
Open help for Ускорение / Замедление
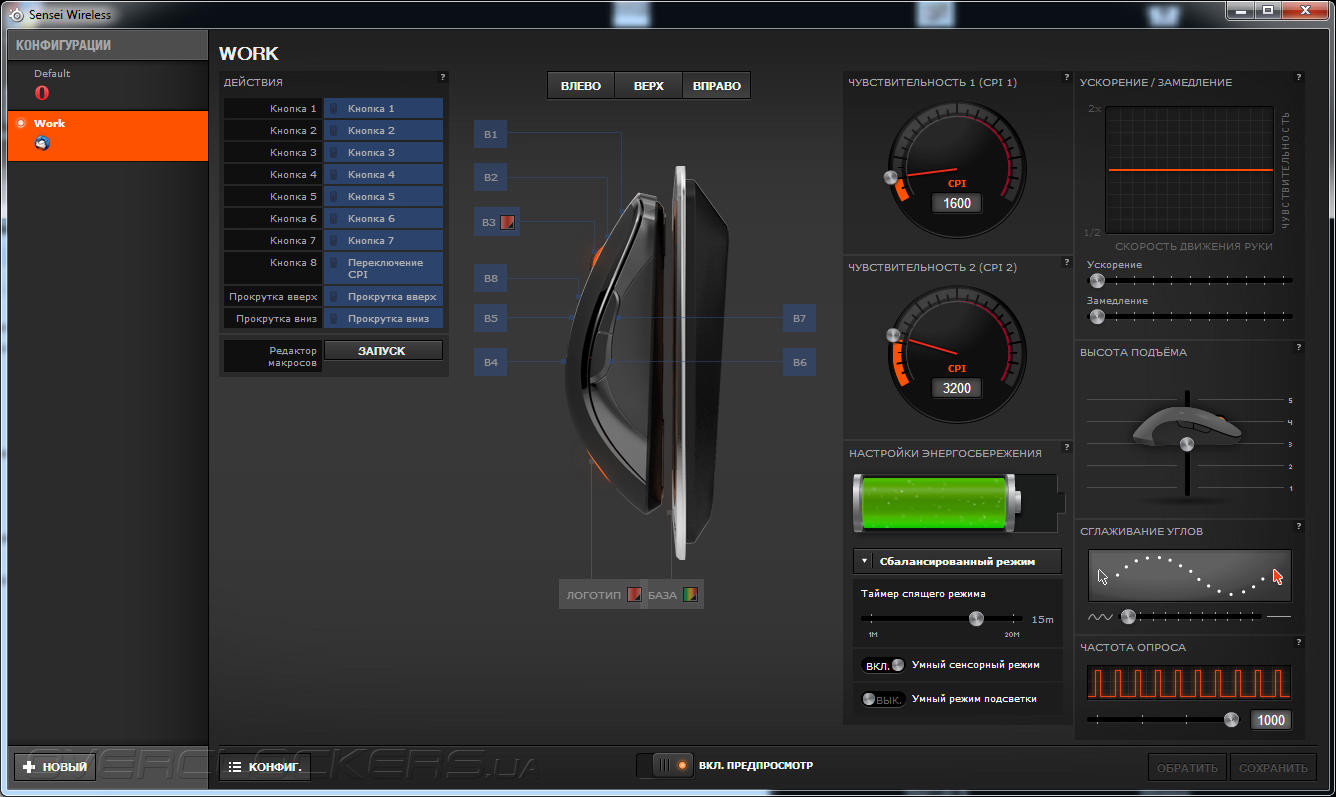(1299, 77)
